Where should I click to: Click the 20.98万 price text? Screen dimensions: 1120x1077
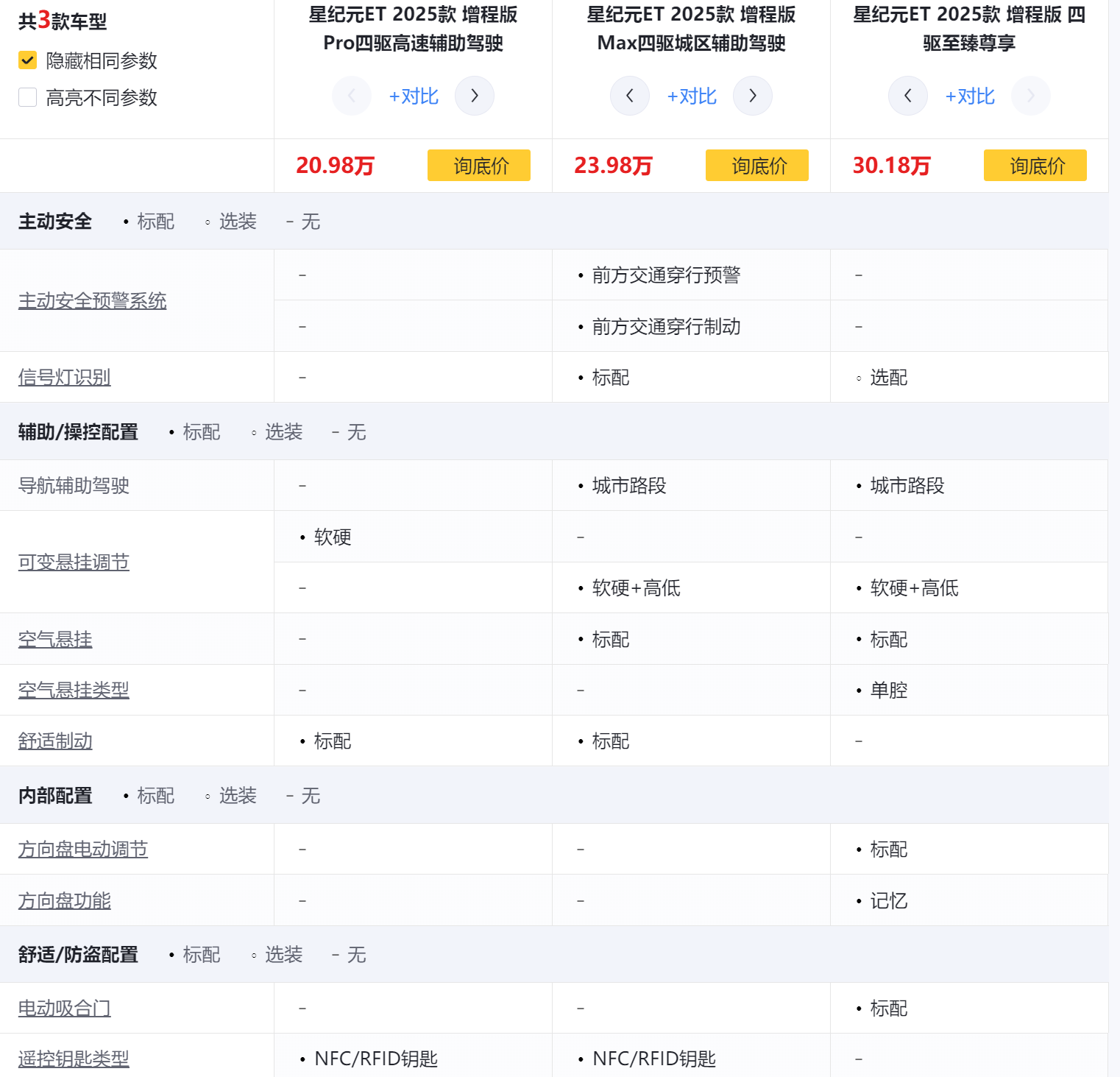336,166
